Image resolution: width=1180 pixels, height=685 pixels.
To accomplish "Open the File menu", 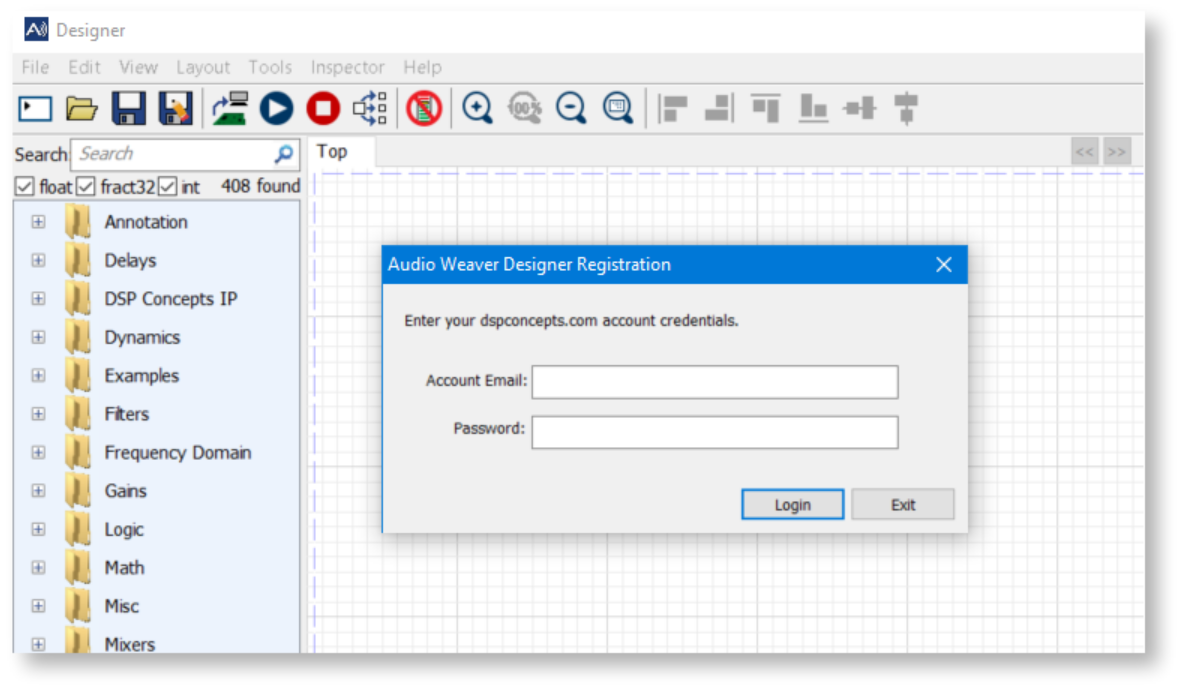I will pyautogui.click(x=35, y=68).
